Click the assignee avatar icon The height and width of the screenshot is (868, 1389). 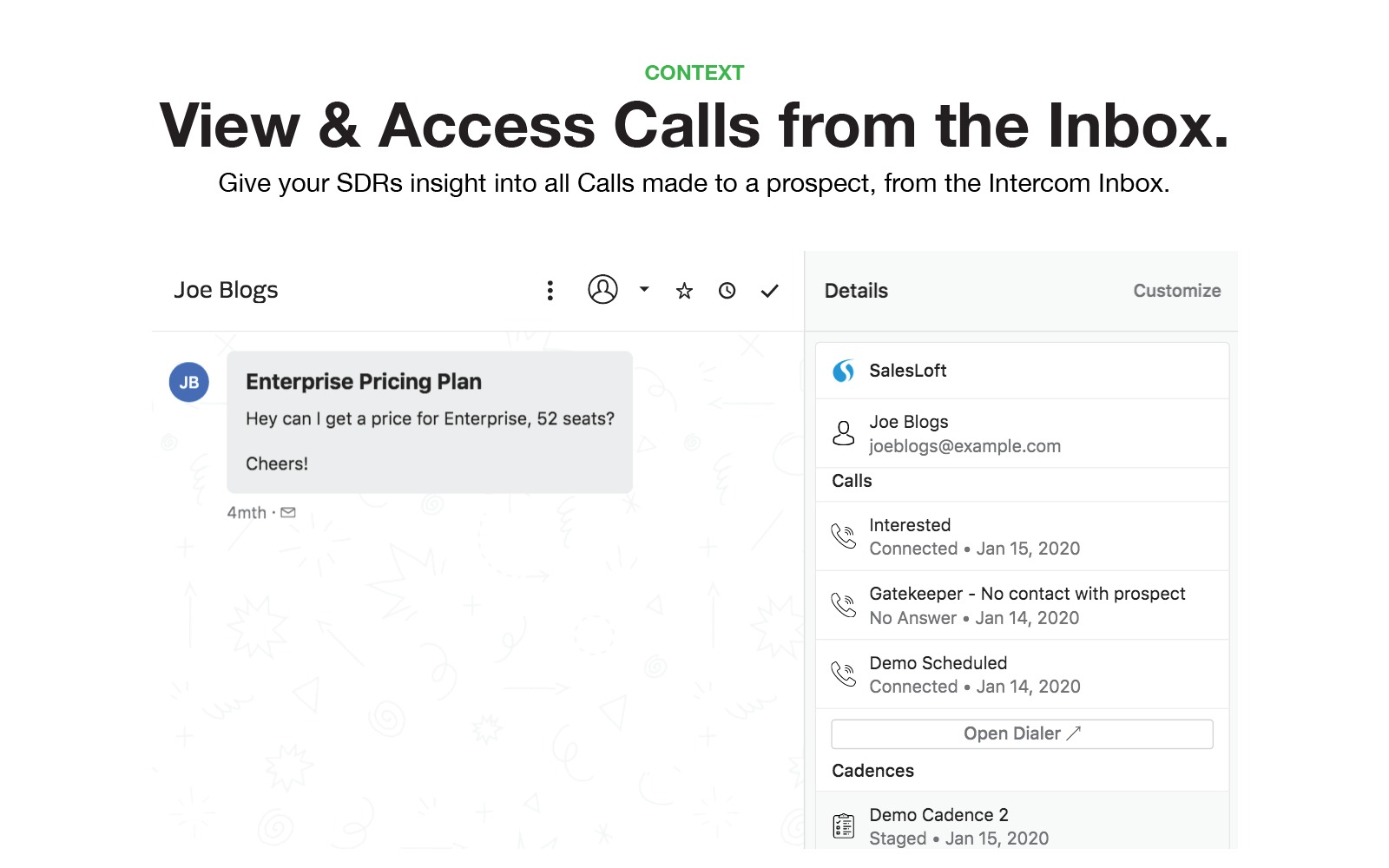pyautogui.click(x=602, y=290)
